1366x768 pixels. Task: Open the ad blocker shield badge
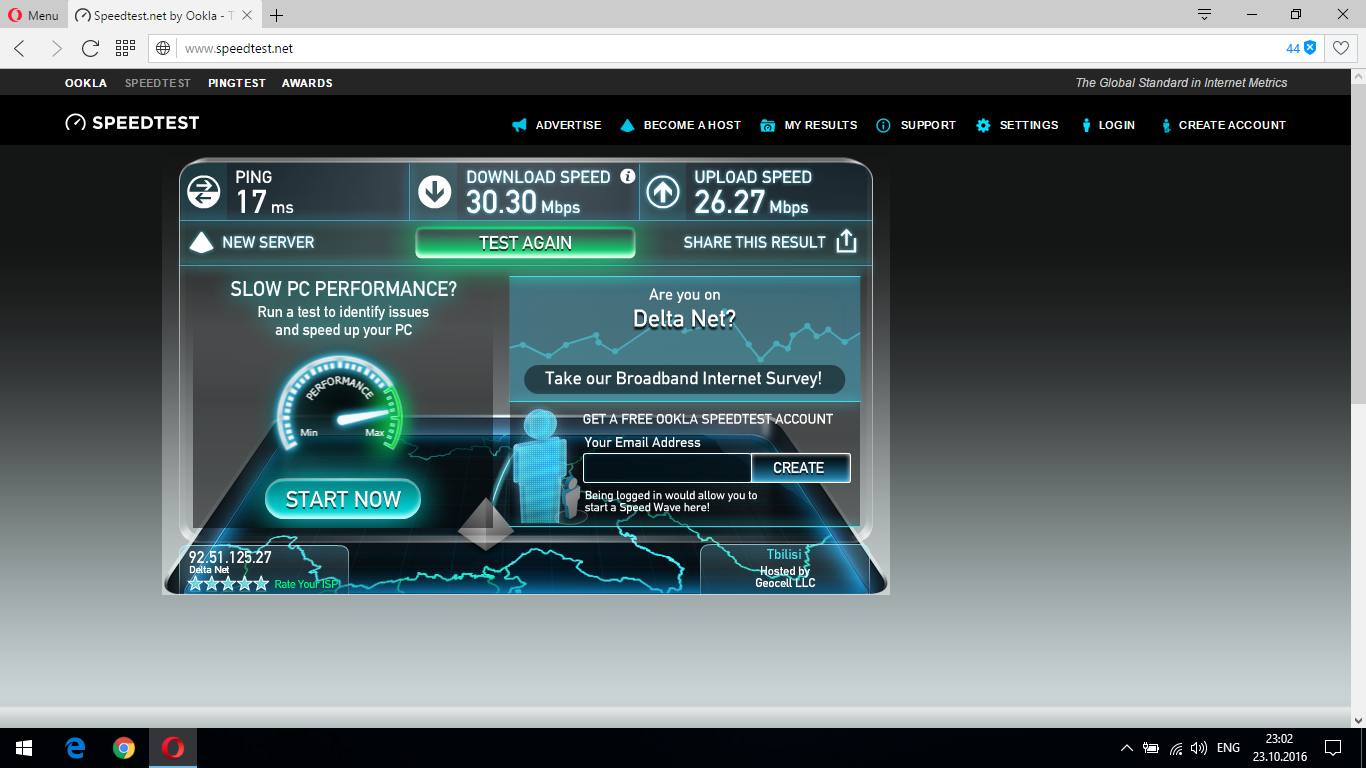[x=1301, y=48]
